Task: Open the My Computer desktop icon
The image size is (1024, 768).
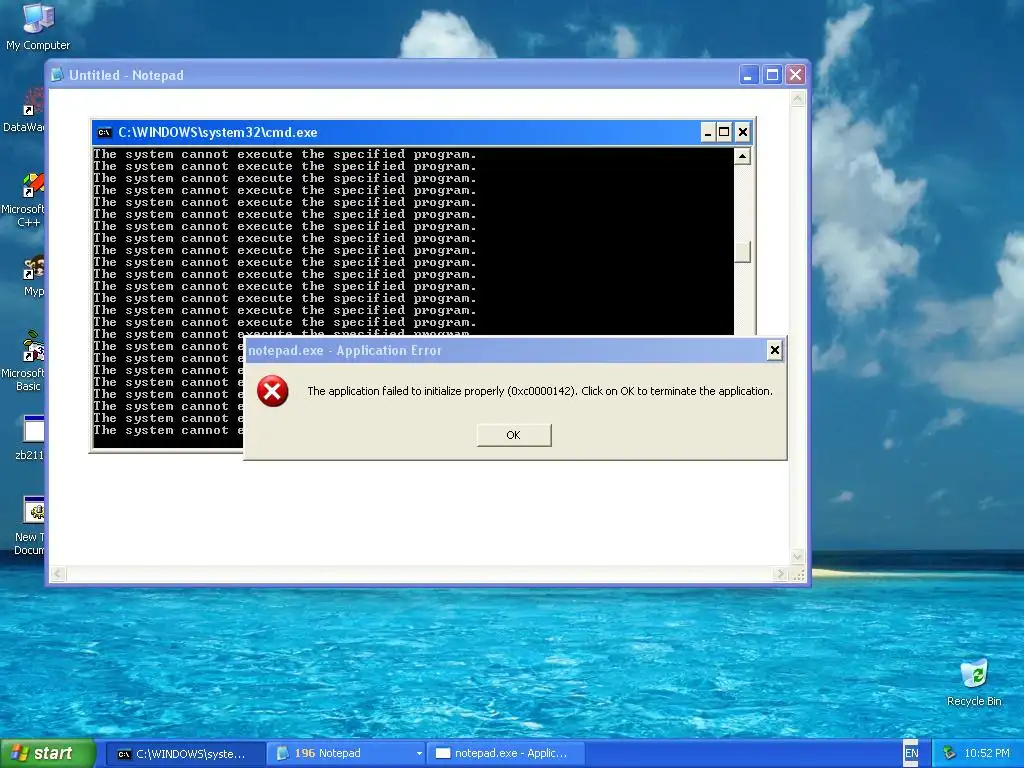Action: [x=38, y=27]
